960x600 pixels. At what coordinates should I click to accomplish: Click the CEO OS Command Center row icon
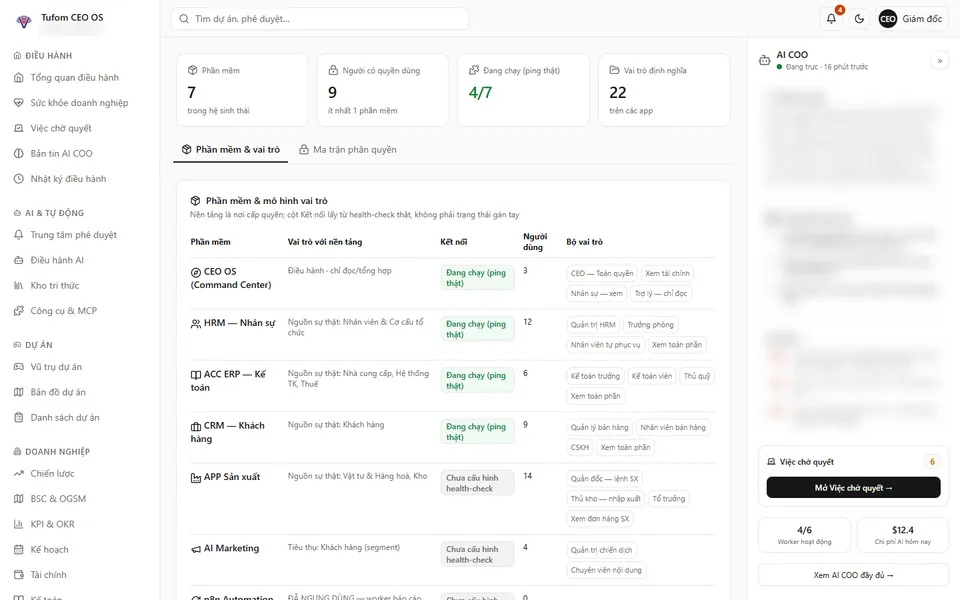point(196,272)
